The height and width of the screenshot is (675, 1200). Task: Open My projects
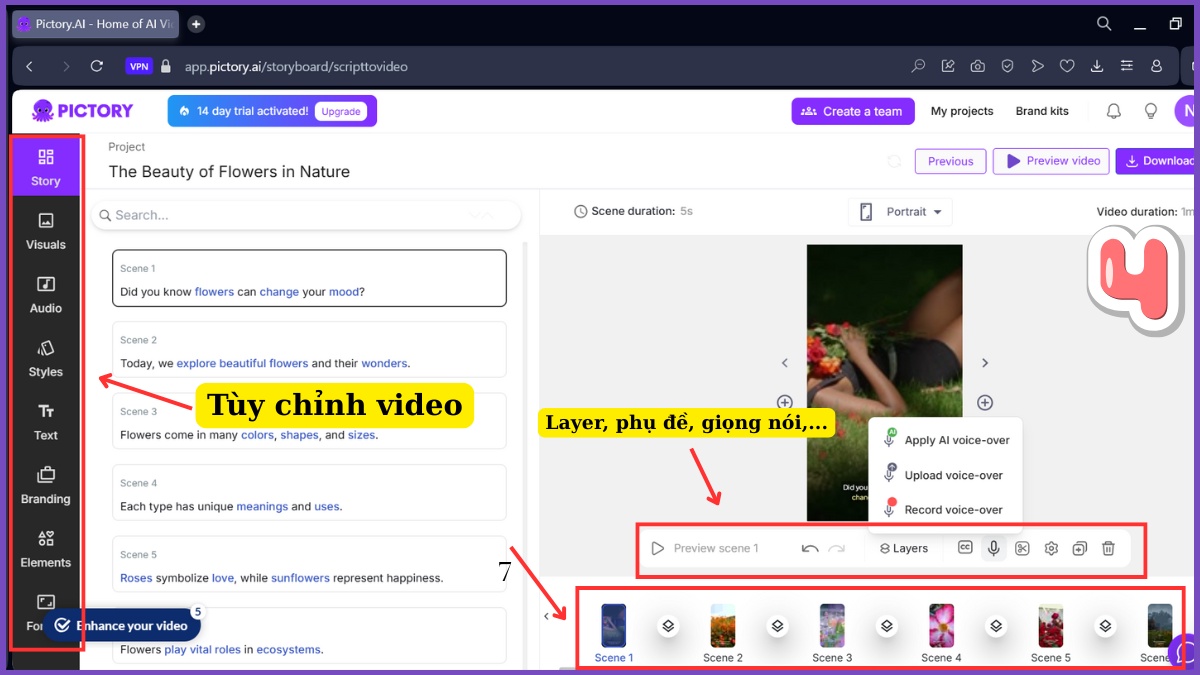962,111
